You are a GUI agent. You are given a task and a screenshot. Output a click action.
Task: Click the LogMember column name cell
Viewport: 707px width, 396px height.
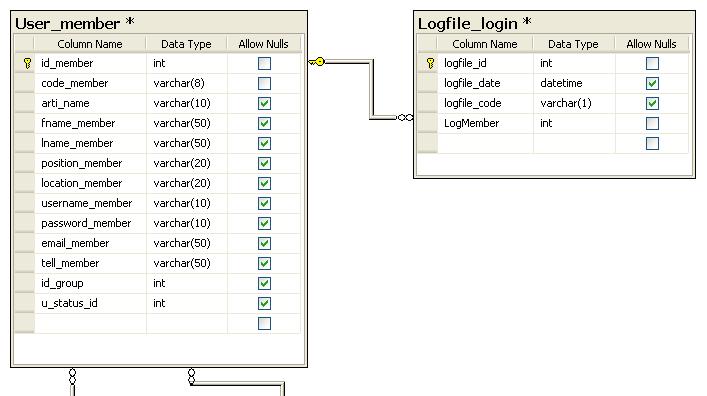click(x=485, y=124)
